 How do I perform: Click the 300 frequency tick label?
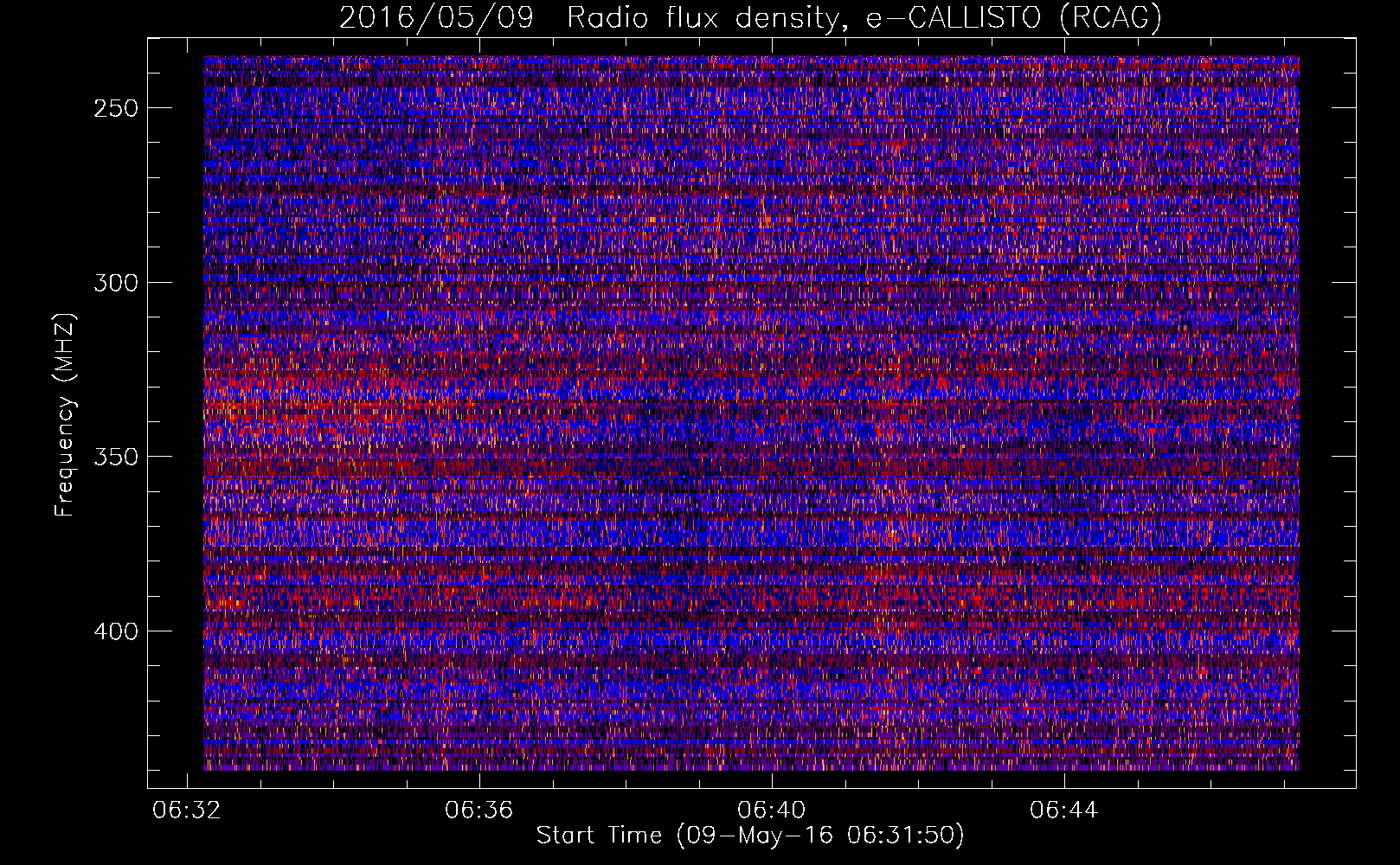pos(116,283)
